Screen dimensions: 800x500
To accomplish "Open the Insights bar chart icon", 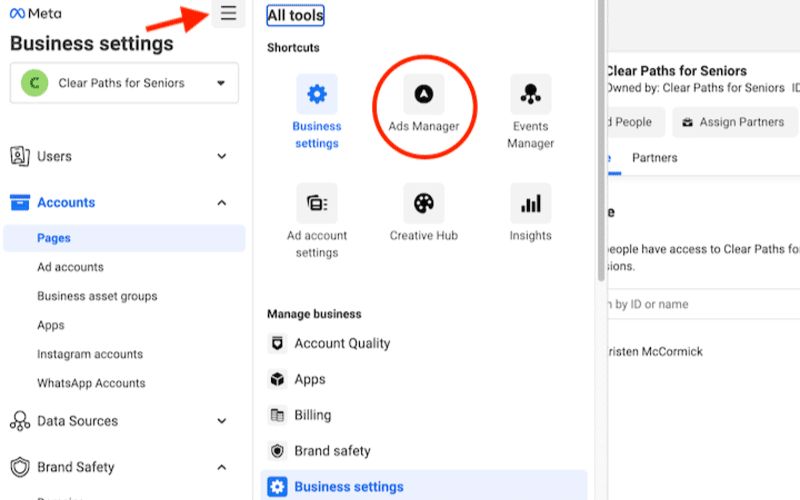I will (531, 203).
